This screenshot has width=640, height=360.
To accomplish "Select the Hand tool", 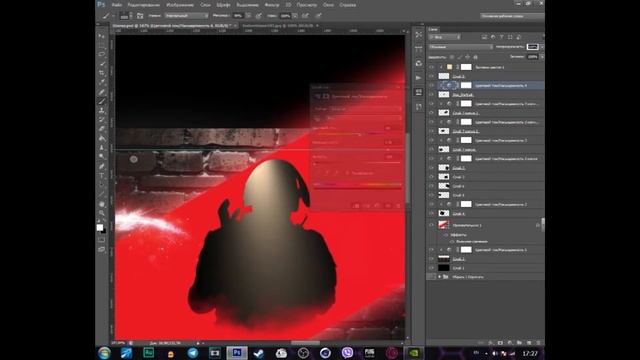I will [102, 204].
